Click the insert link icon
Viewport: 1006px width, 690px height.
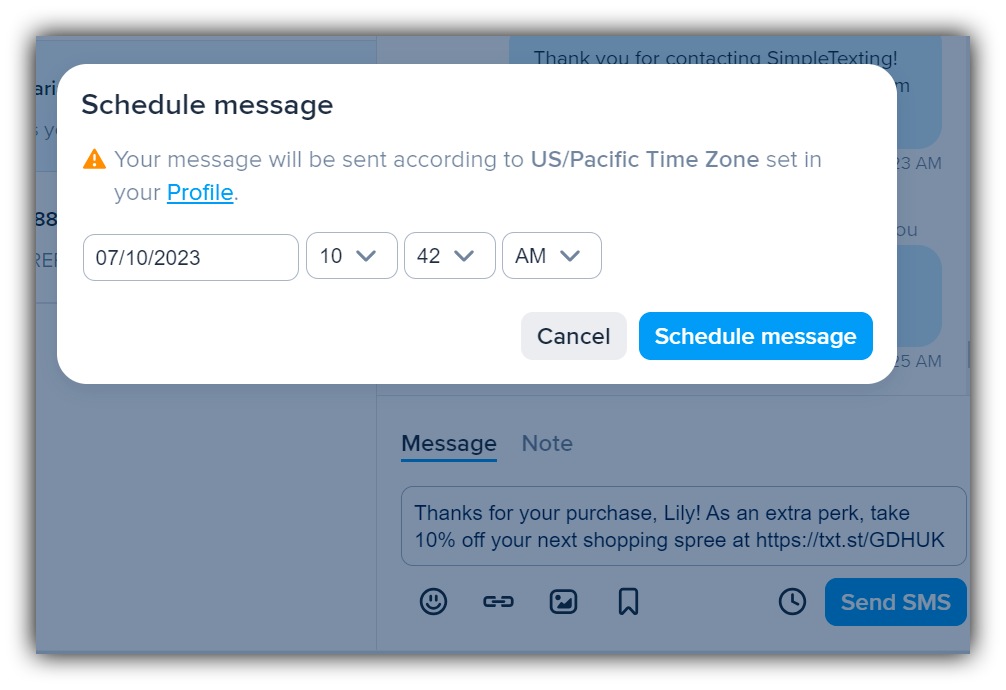pyautogui.click(x=498, y=601)
